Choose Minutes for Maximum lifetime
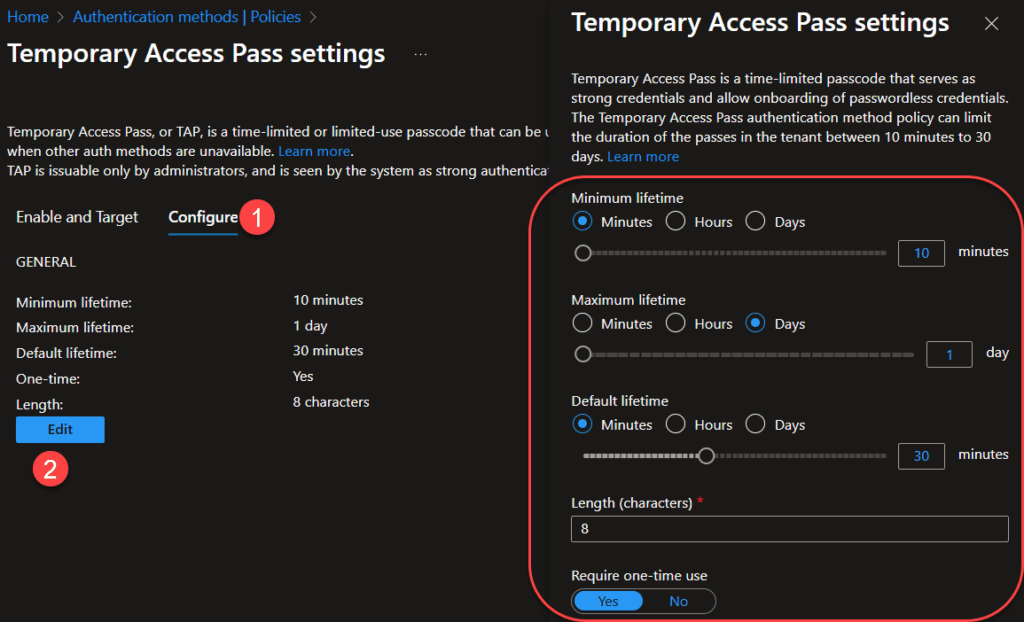Image resolution: width=1024 pixels, height=622 pixels. pyautogui.click(x=582, y=323)
